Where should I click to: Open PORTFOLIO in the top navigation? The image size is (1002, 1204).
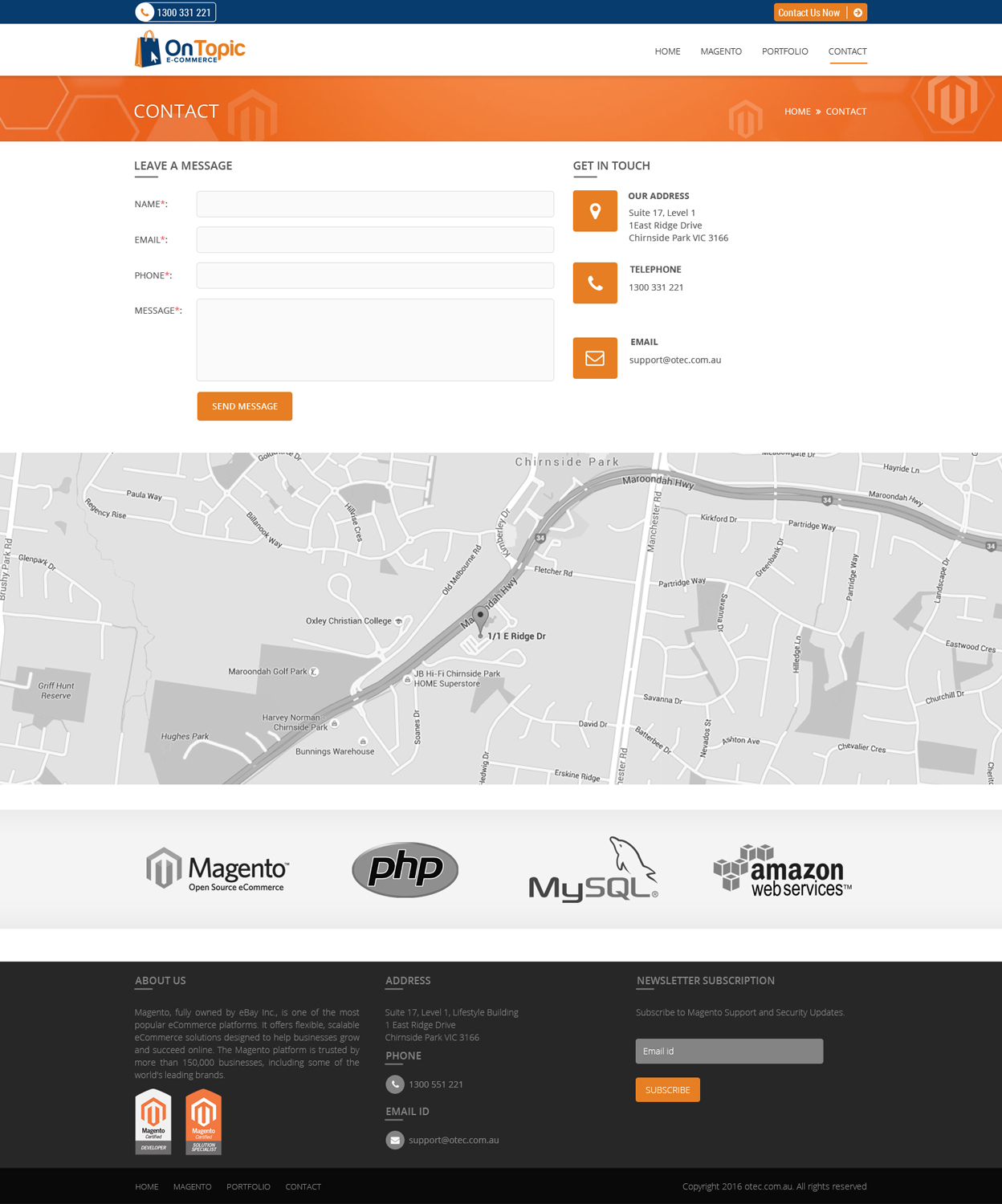pos(785,51)
